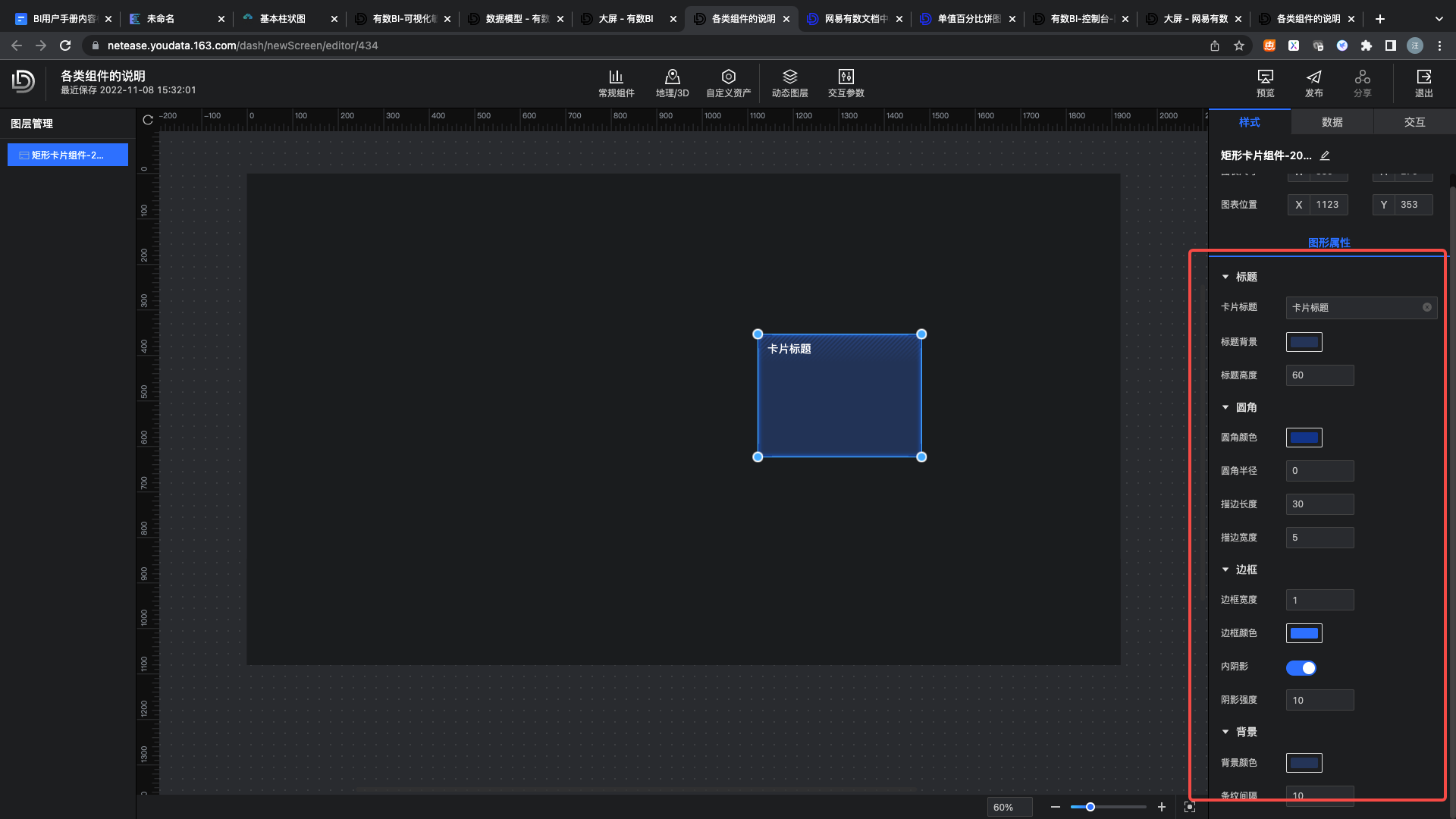Toggle the 内阴影 inner shadow switch
This screenshot has height=819, width=1456.
click(x=1301, y=668)
